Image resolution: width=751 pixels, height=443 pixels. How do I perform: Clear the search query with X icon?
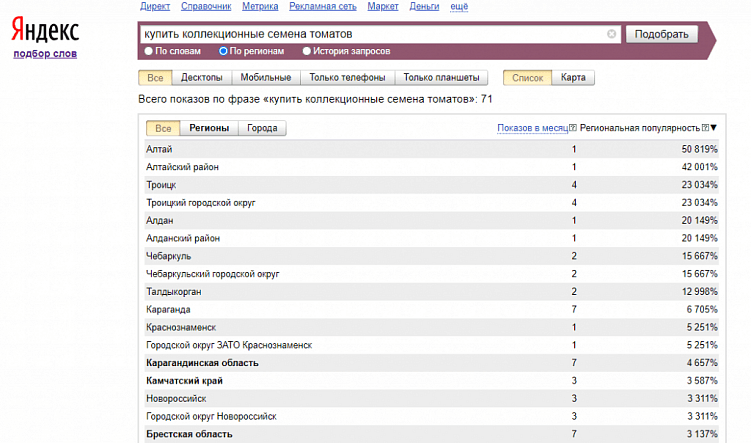[x=611, y=34]
